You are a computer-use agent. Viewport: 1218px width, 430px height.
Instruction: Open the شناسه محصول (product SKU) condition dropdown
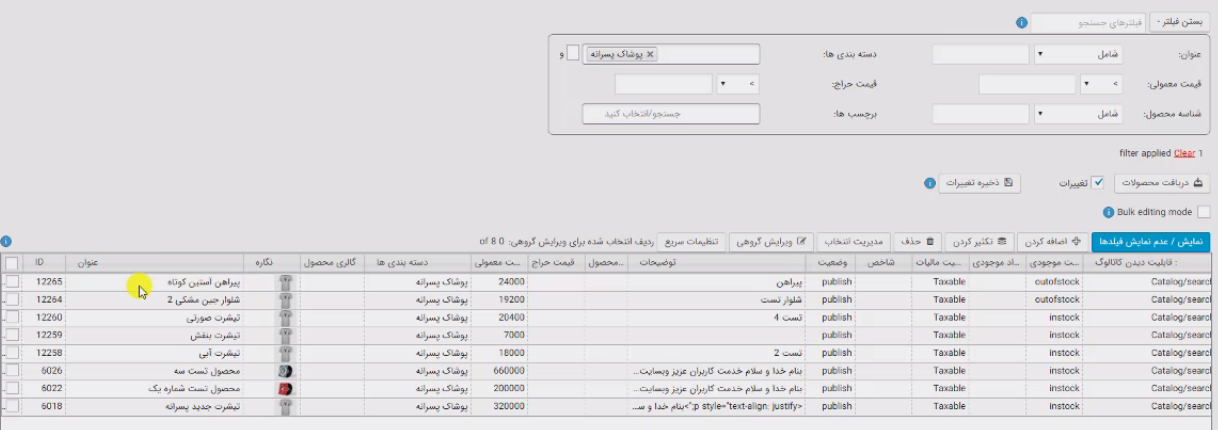[x=1079, y=115]
